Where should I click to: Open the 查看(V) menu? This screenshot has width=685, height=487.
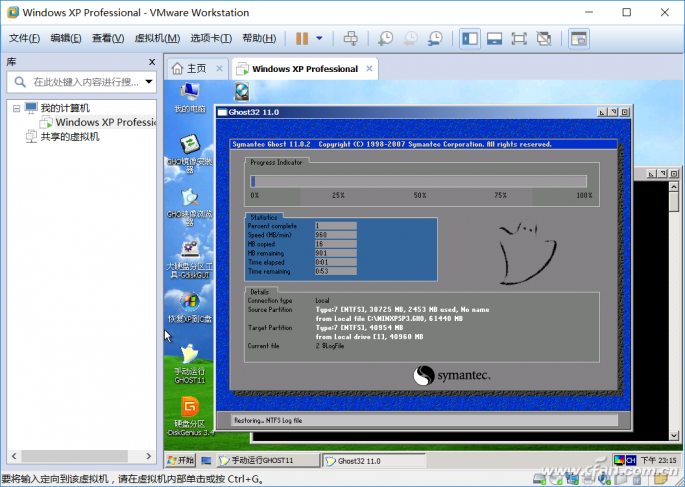tap(107, 38)
